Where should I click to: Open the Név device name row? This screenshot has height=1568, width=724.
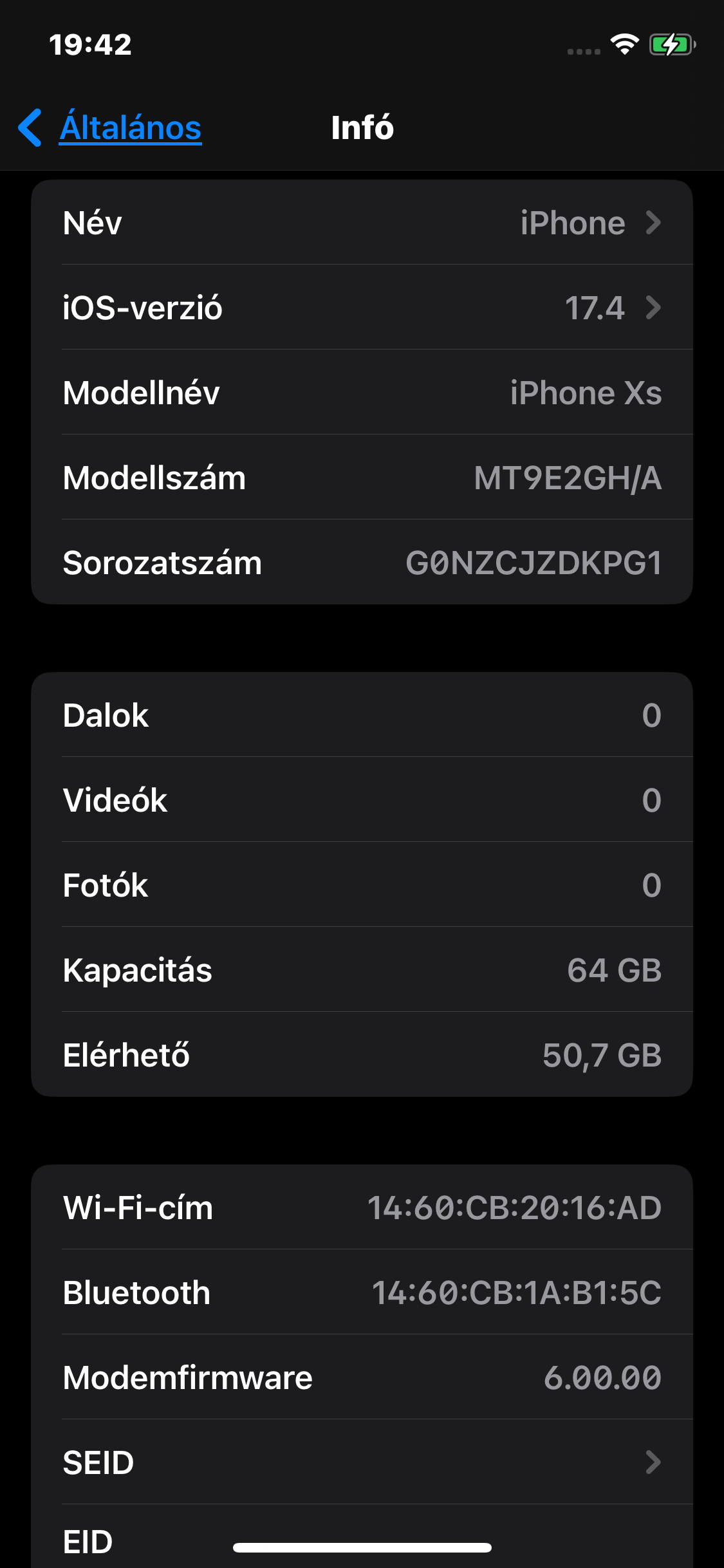[362, 223]
